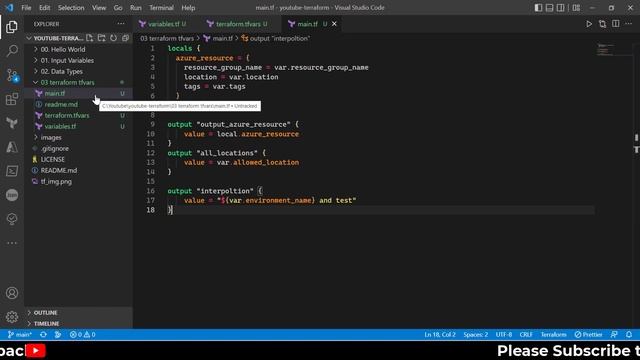Open changes icon in editor toolbar

point(602,24)
